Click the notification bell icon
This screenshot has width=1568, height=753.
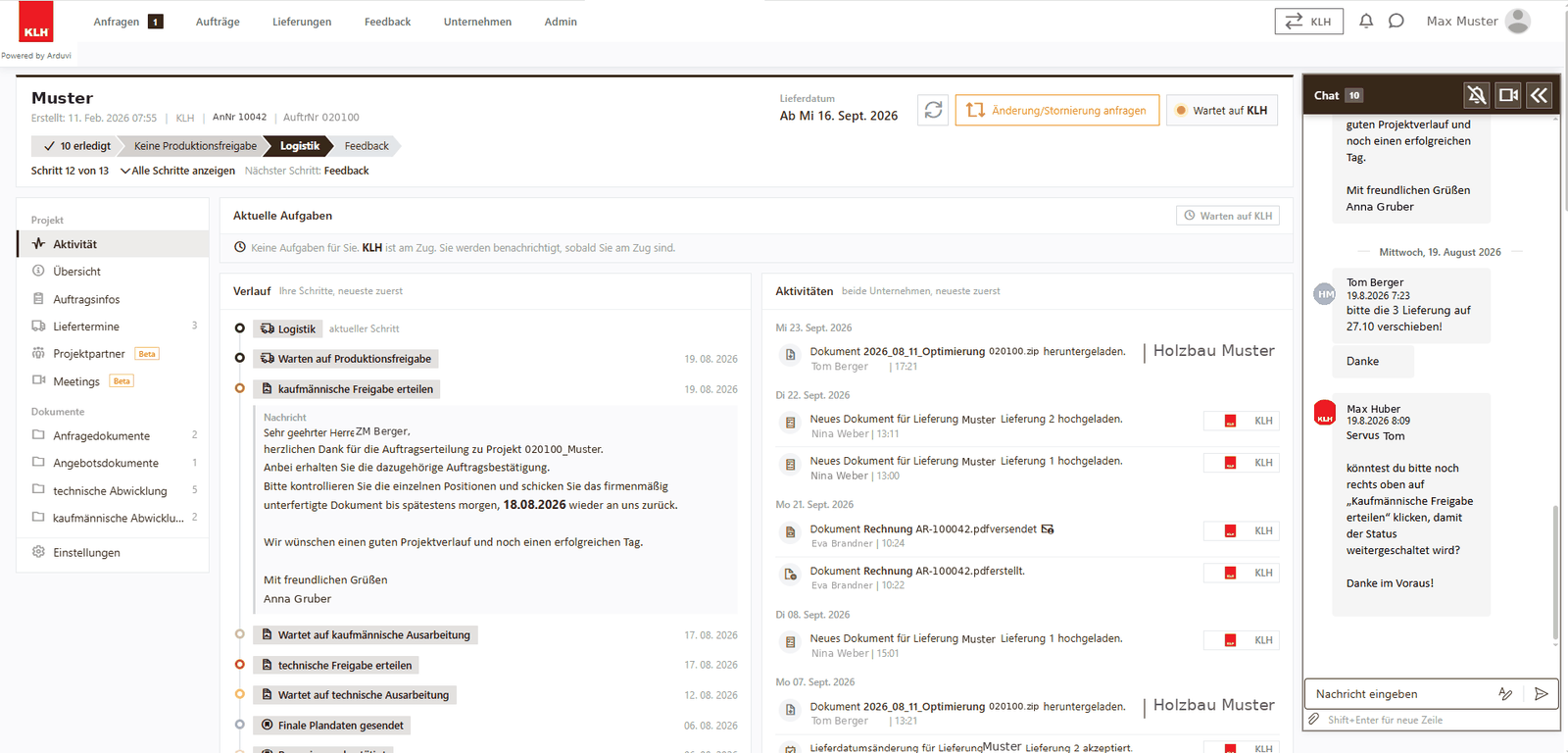point(1366,21)
